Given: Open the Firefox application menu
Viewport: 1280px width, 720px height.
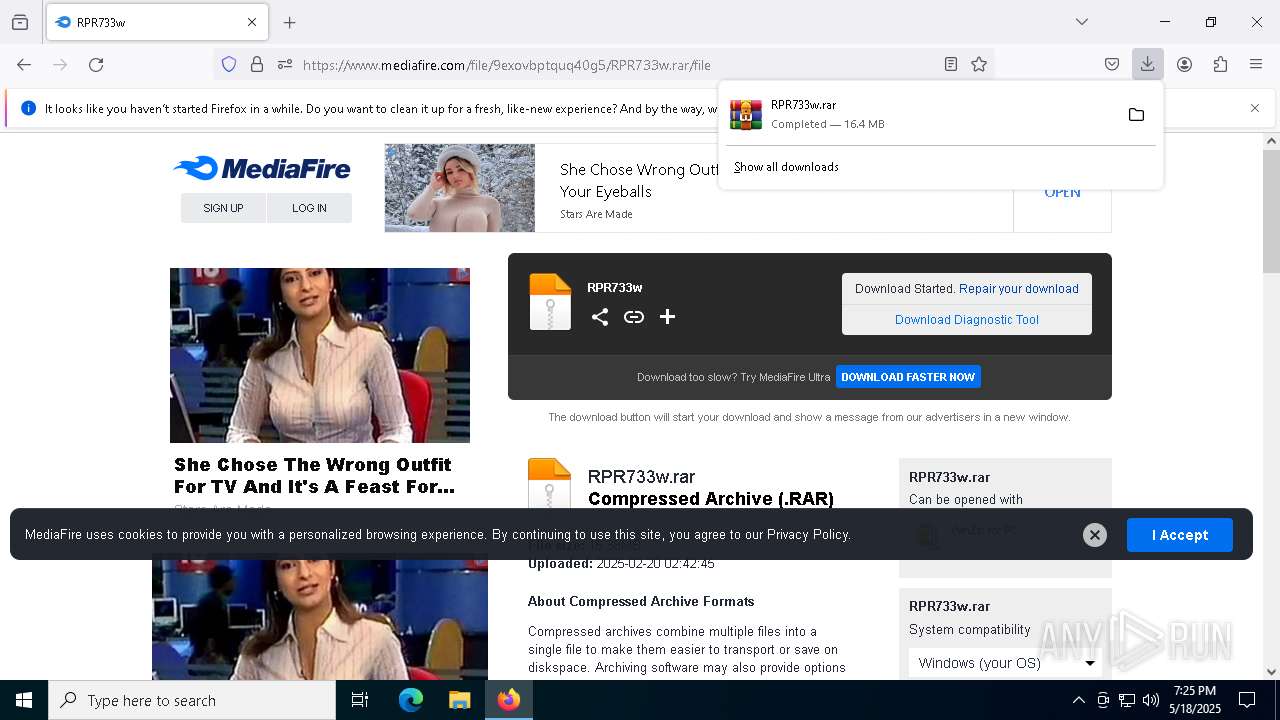Looking at the screenshot, I should [x=1256, y=64].
